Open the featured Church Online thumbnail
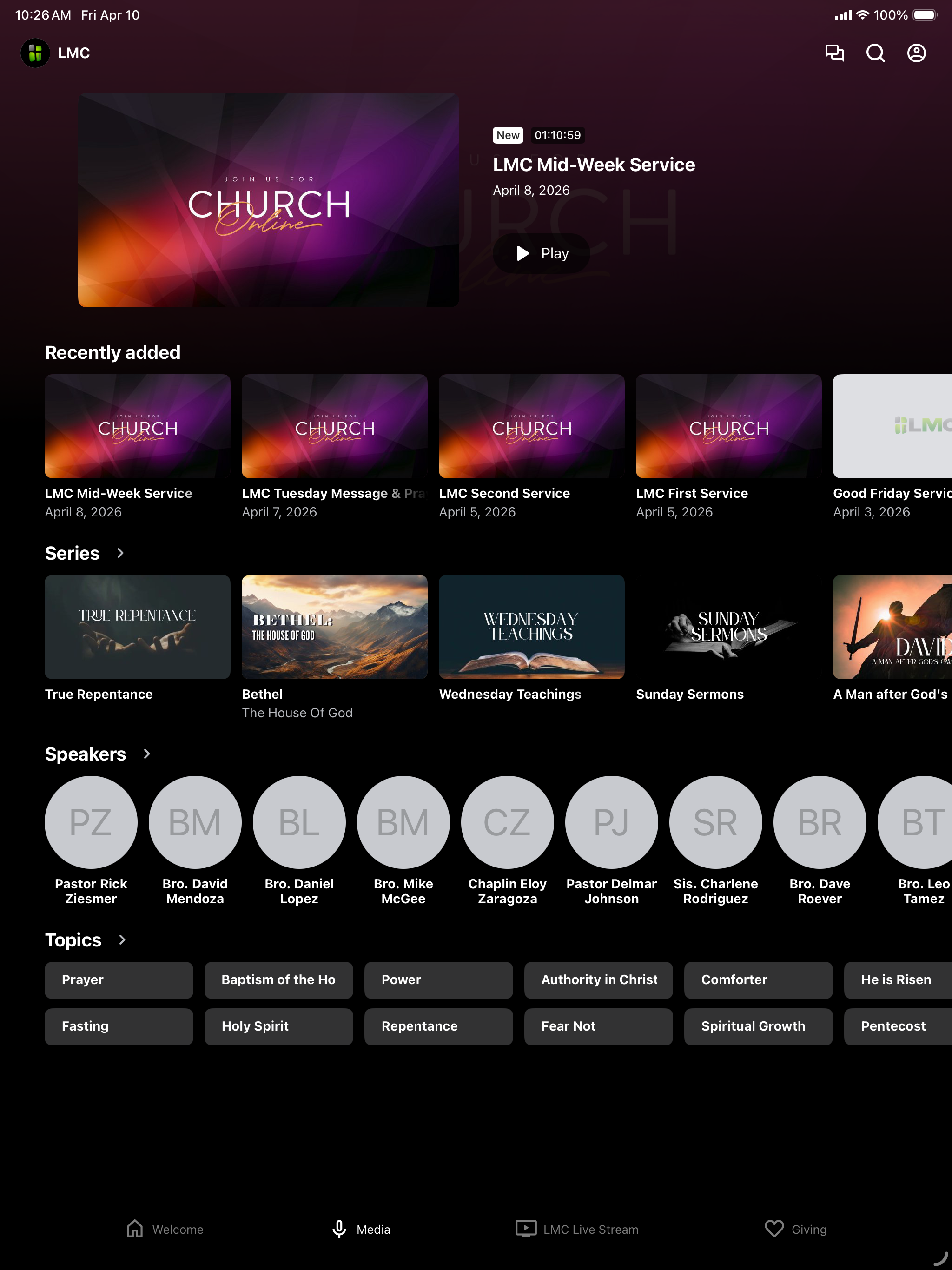952x1270 pixels. (268, 200)
